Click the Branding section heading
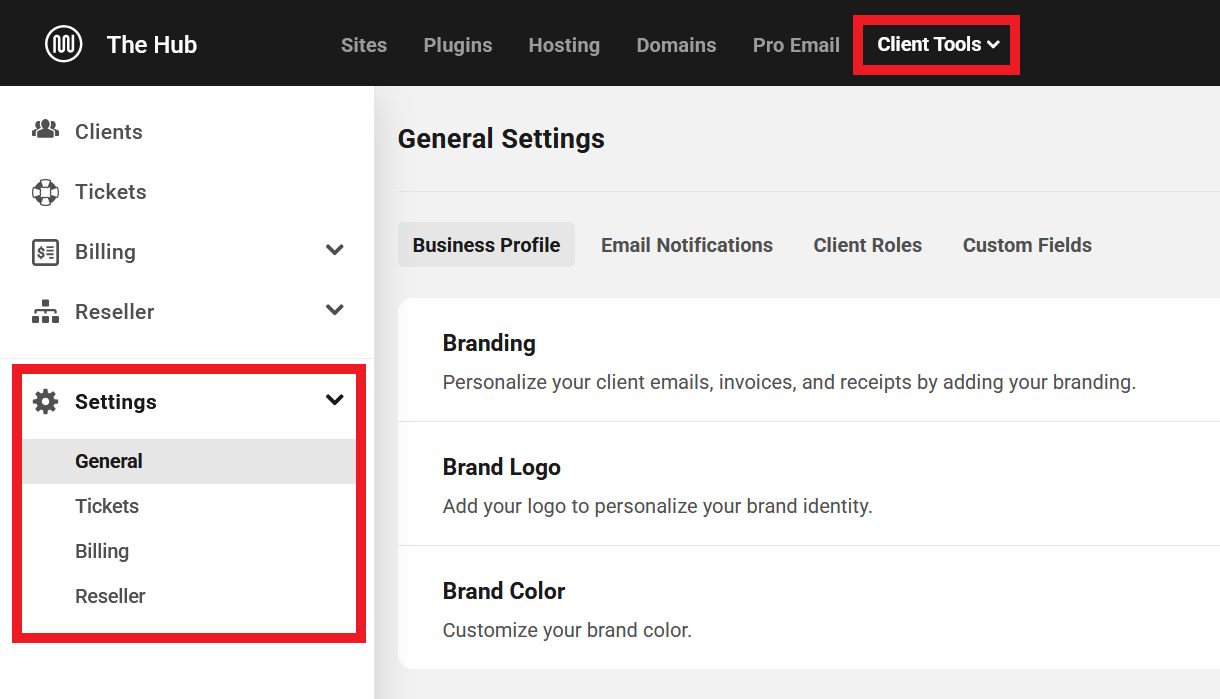Screen dimensions: 1220x699 [489, 343]
